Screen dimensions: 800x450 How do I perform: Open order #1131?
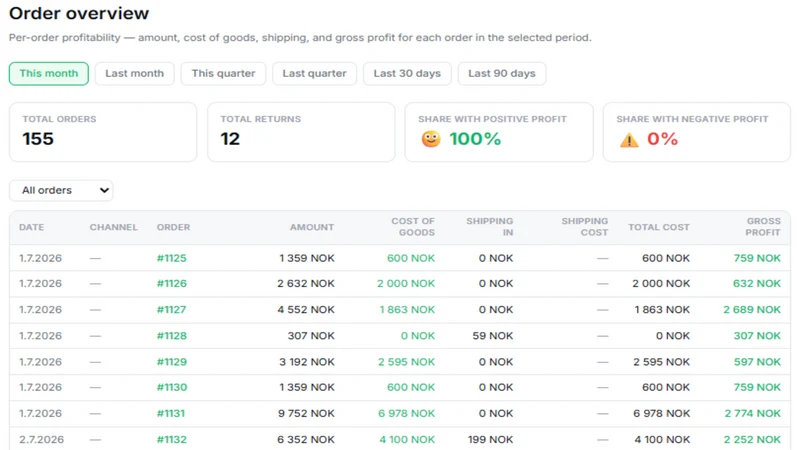(x=171, y=413)
